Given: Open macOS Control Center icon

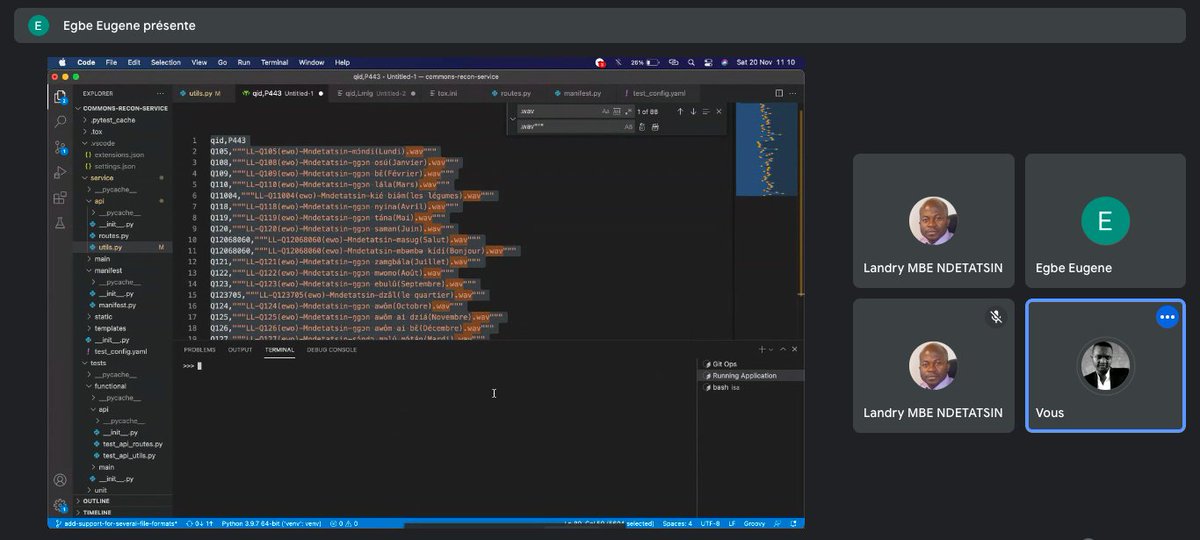Looking at the screenshot, I should (708, 62).
